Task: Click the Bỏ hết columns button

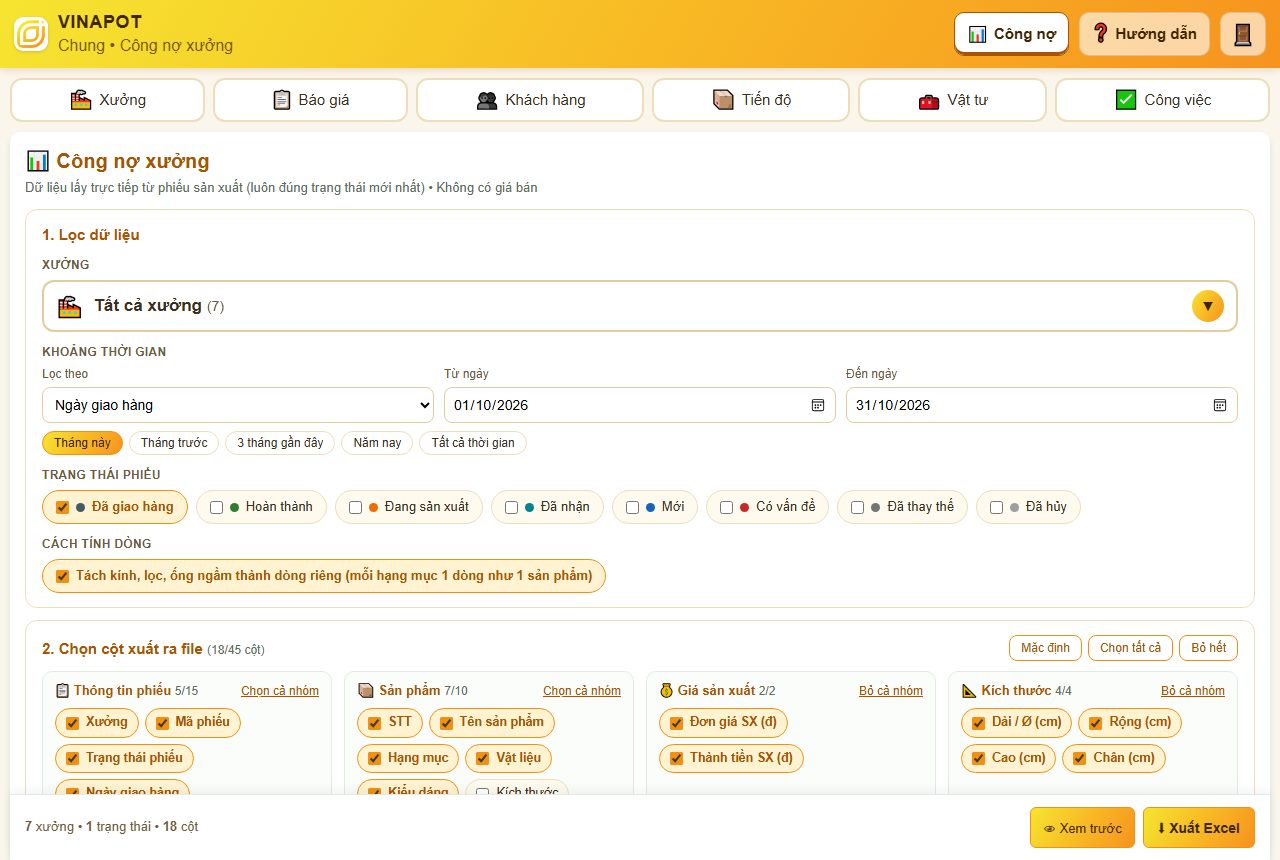Action: pyautogui.click(x=1208, y=648)
